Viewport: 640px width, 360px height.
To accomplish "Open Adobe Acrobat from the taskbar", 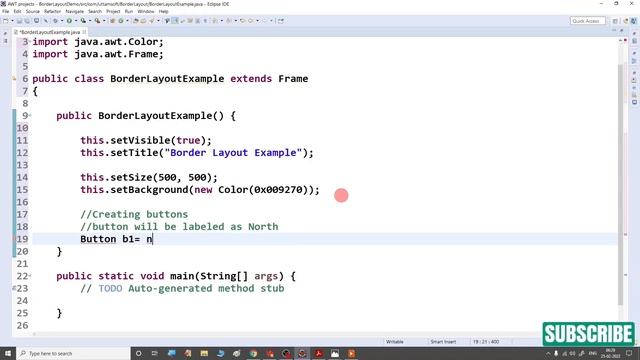I will coord(318,353).
